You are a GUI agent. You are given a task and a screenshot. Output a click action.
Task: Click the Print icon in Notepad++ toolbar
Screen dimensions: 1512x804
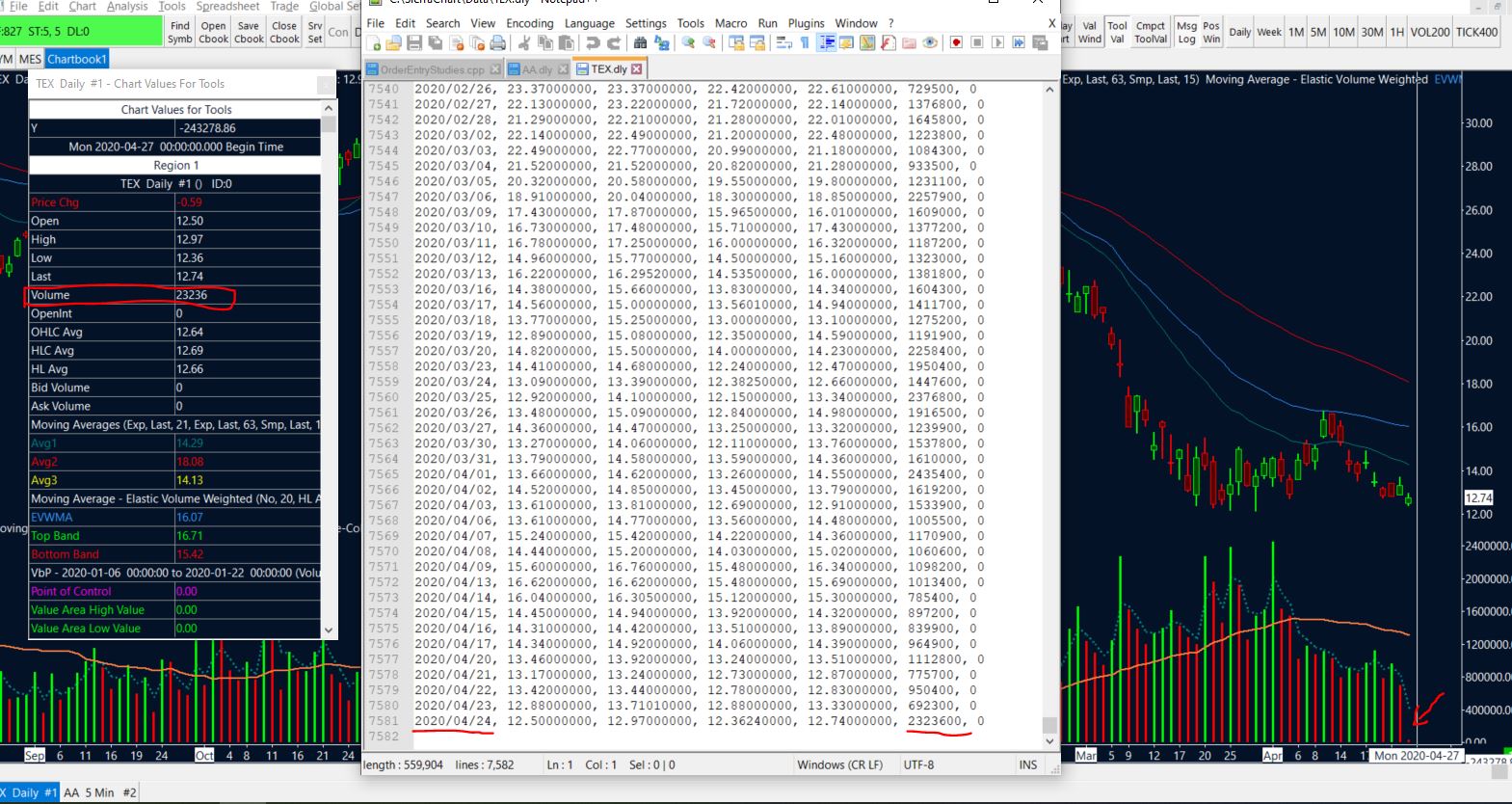click(x=497, y=42)
